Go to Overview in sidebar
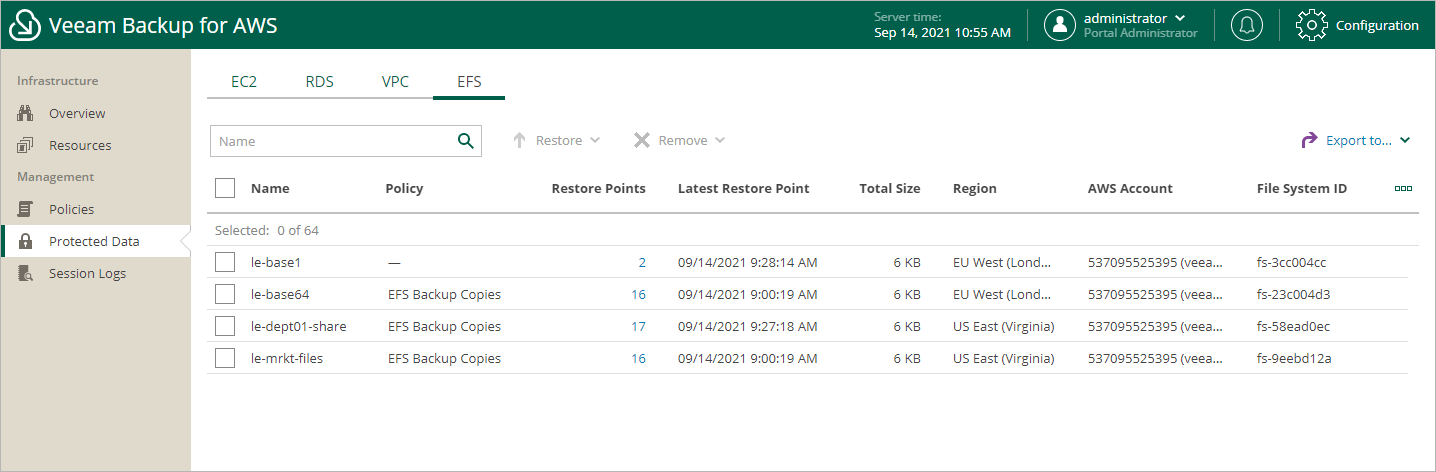1436x472 pixels. pyautogui.click(x=77, y=113)
